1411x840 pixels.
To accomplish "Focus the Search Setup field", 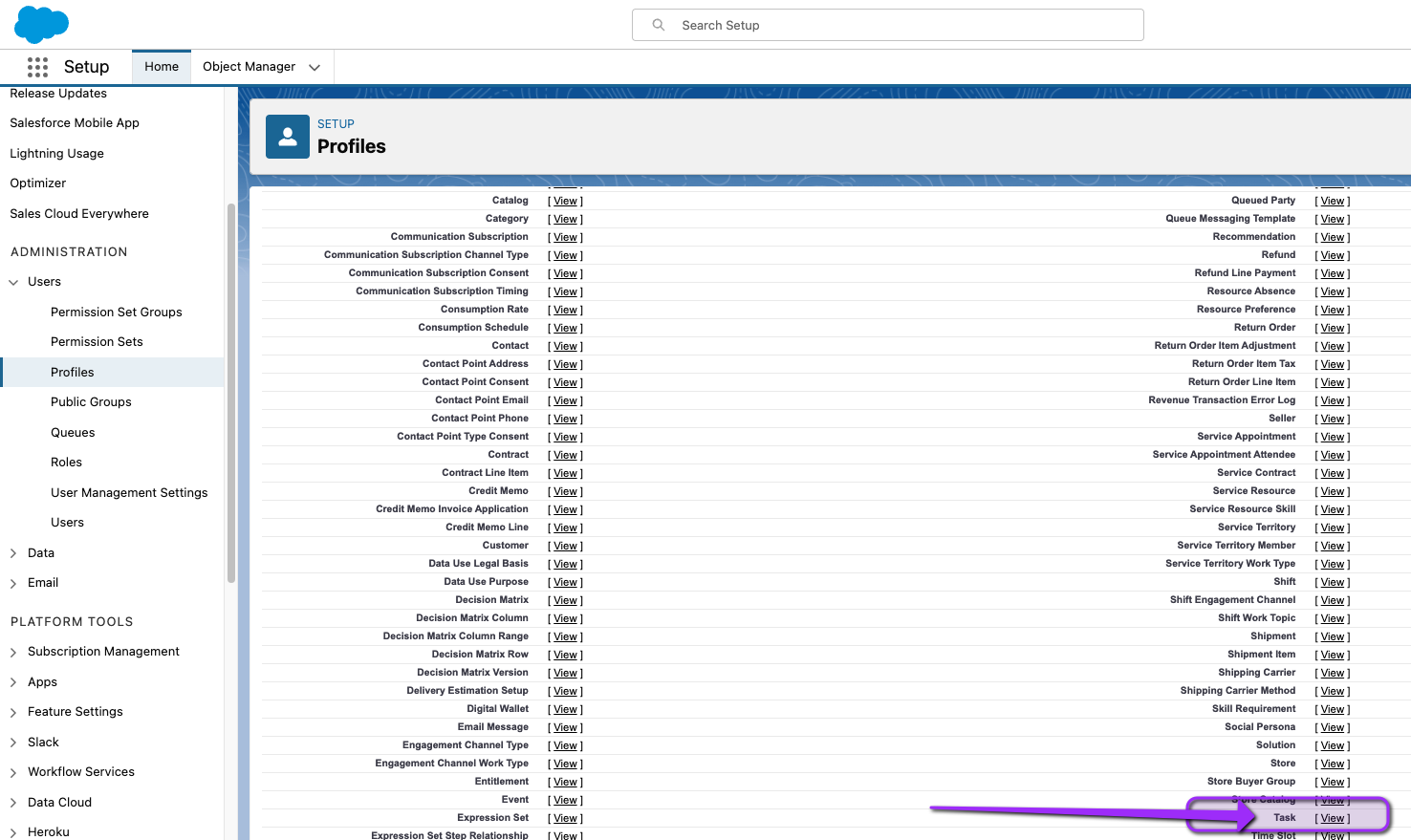I will click(x=887, y=25).
